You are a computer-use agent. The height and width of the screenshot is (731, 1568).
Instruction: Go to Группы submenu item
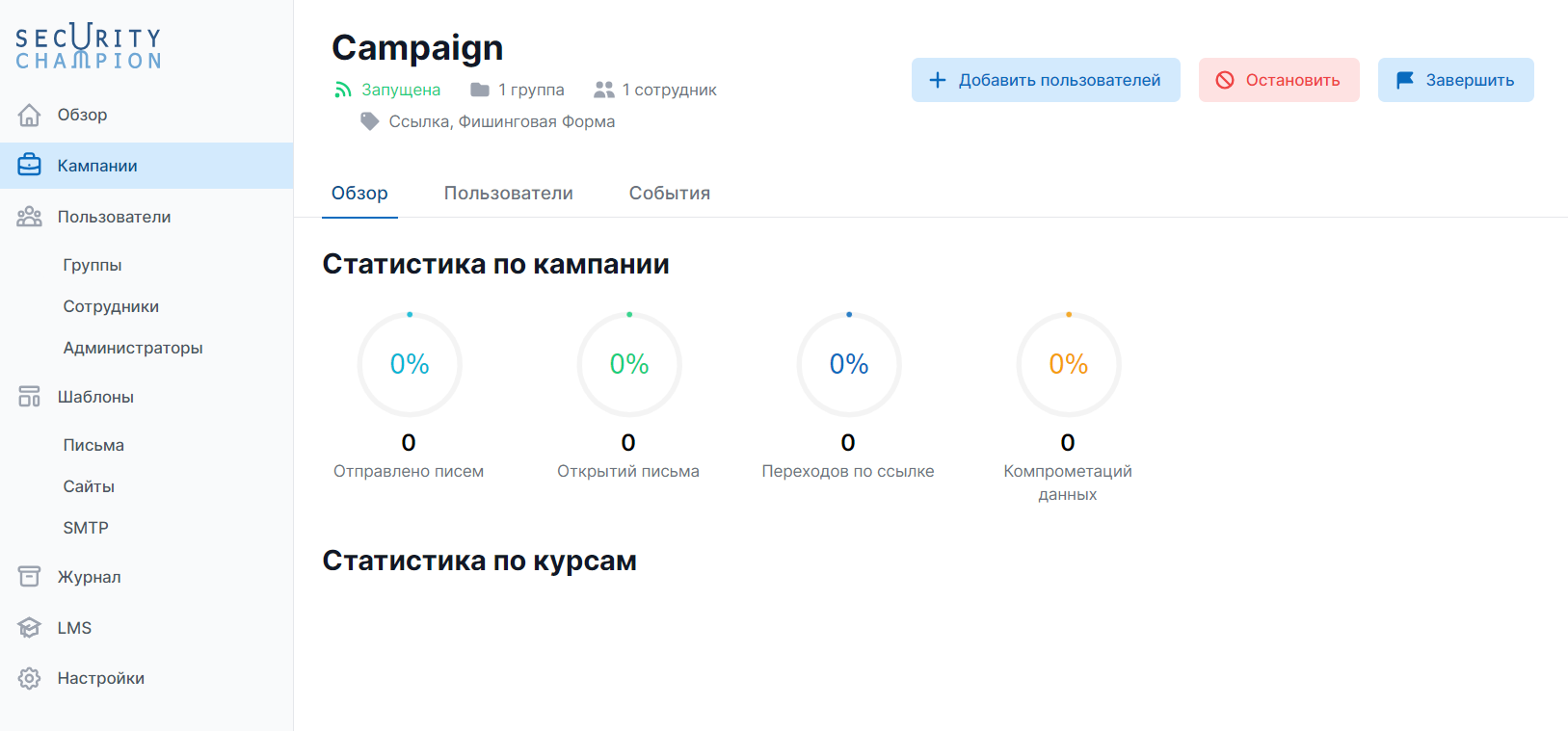(93, 265)
